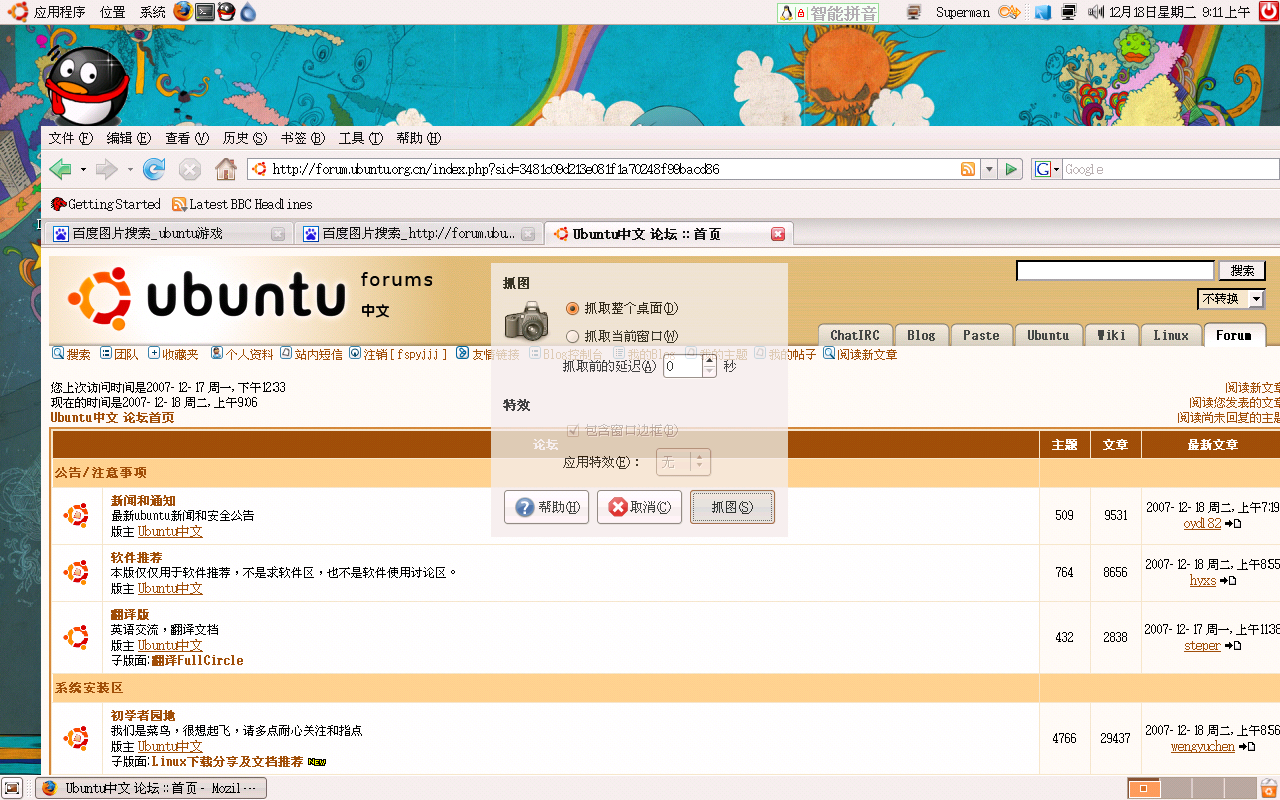Switch to the 百度图片搜索_http://forum.ubu tab
Screen dimensions: 1280x800
[420, 234]
